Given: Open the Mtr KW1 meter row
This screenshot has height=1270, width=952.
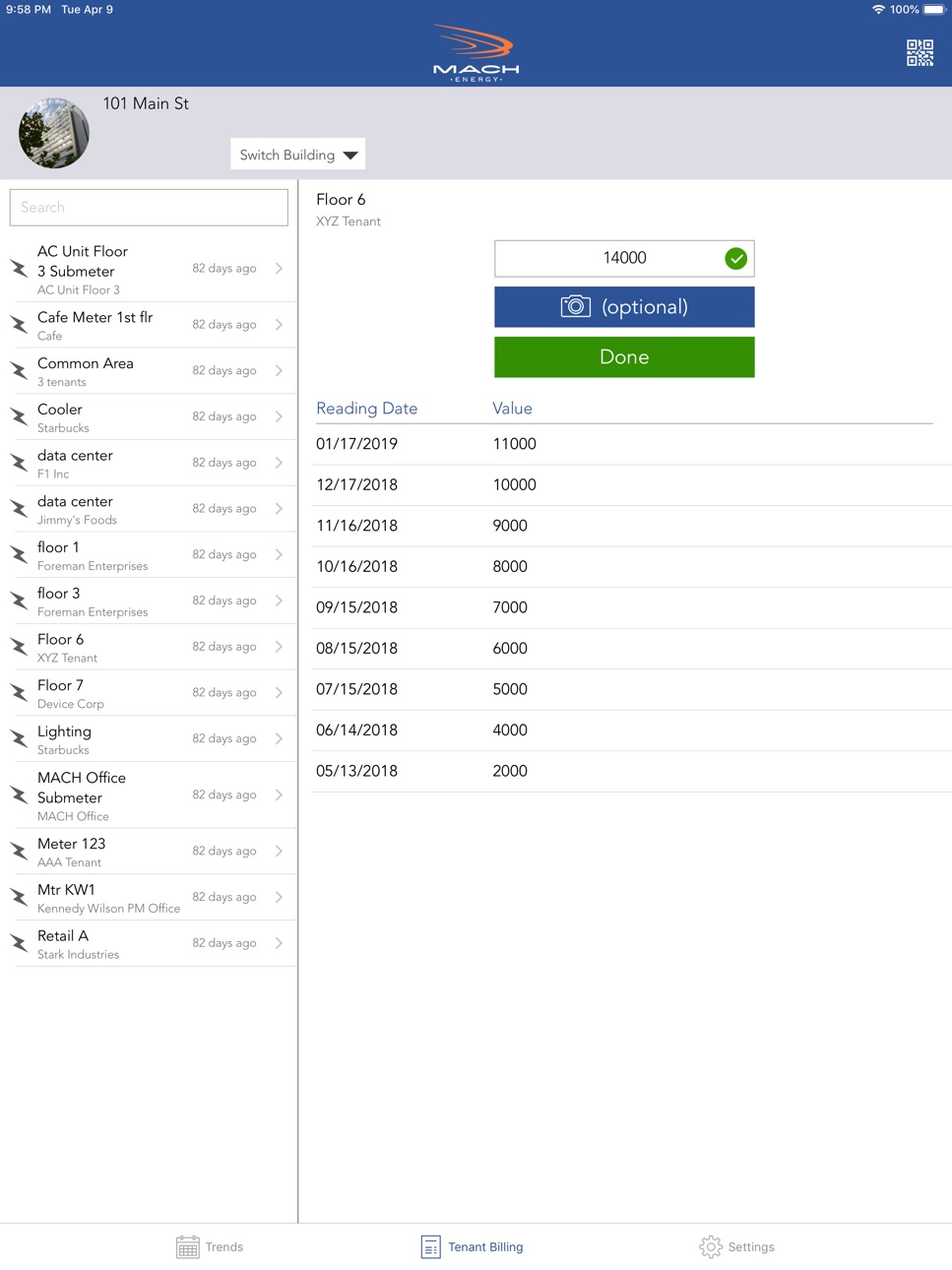Looking at the screenshot, I should click(x=149, y=897).
